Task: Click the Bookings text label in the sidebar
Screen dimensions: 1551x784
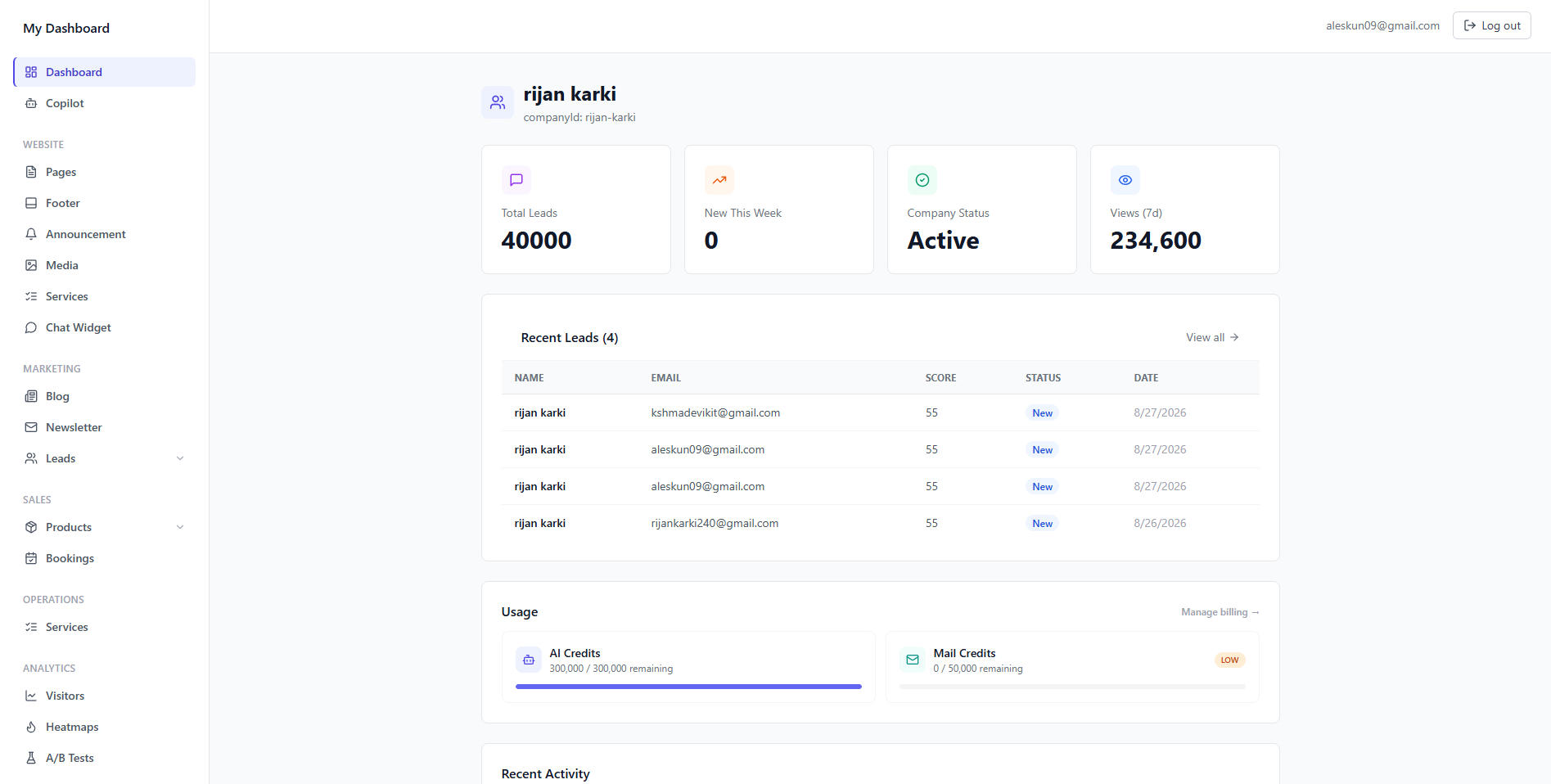Action: coord(70,558)
